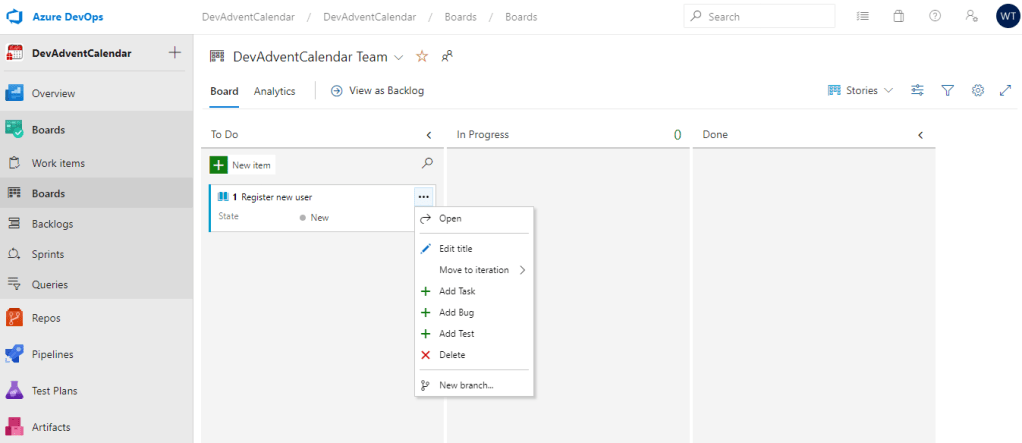Click search magnifier in To Do column
The width and height of the screenshot is (1022, 443).
tap(427, 163)
